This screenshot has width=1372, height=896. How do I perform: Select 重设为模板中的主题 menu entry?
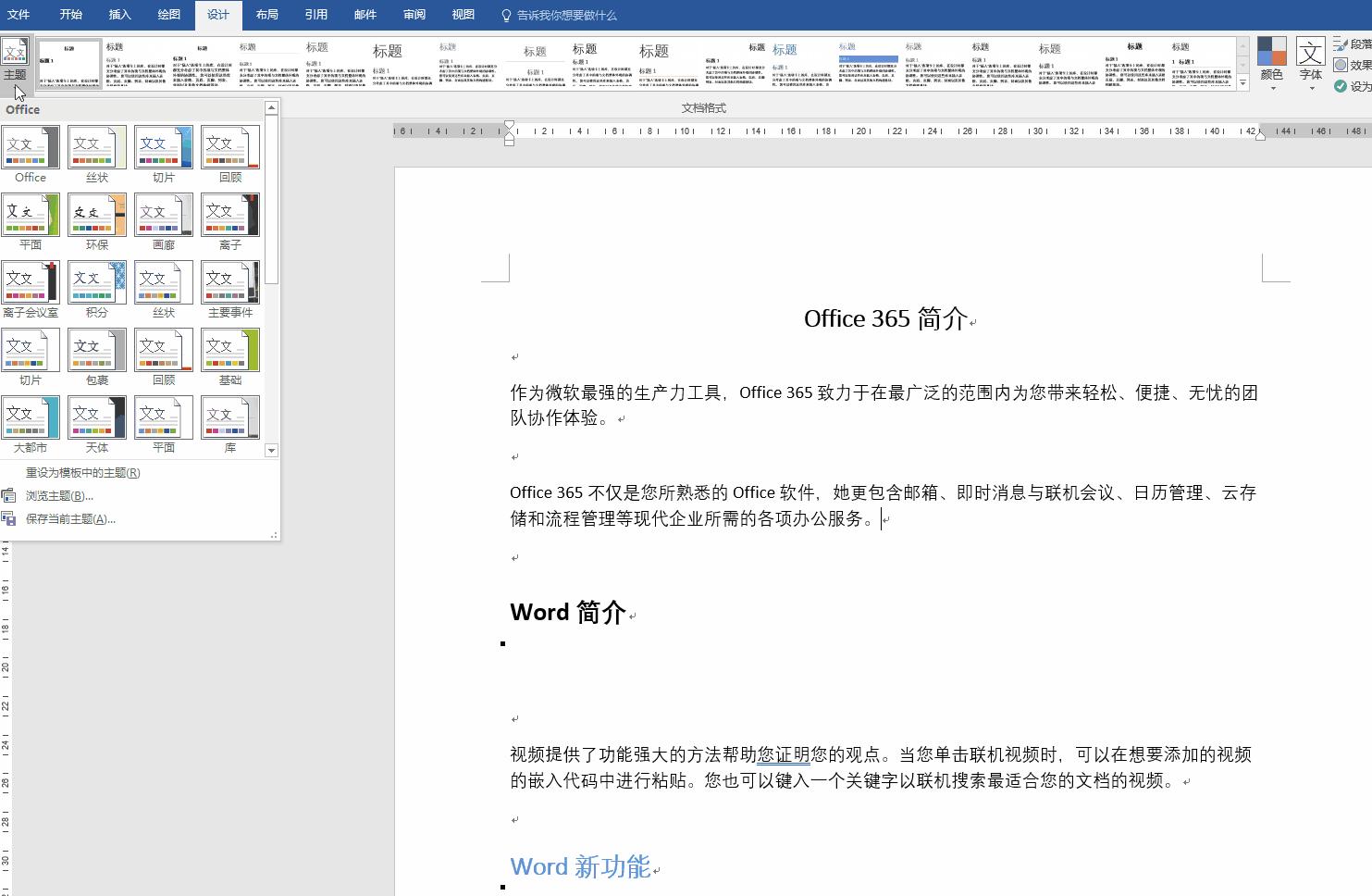(x=85, y=472)
